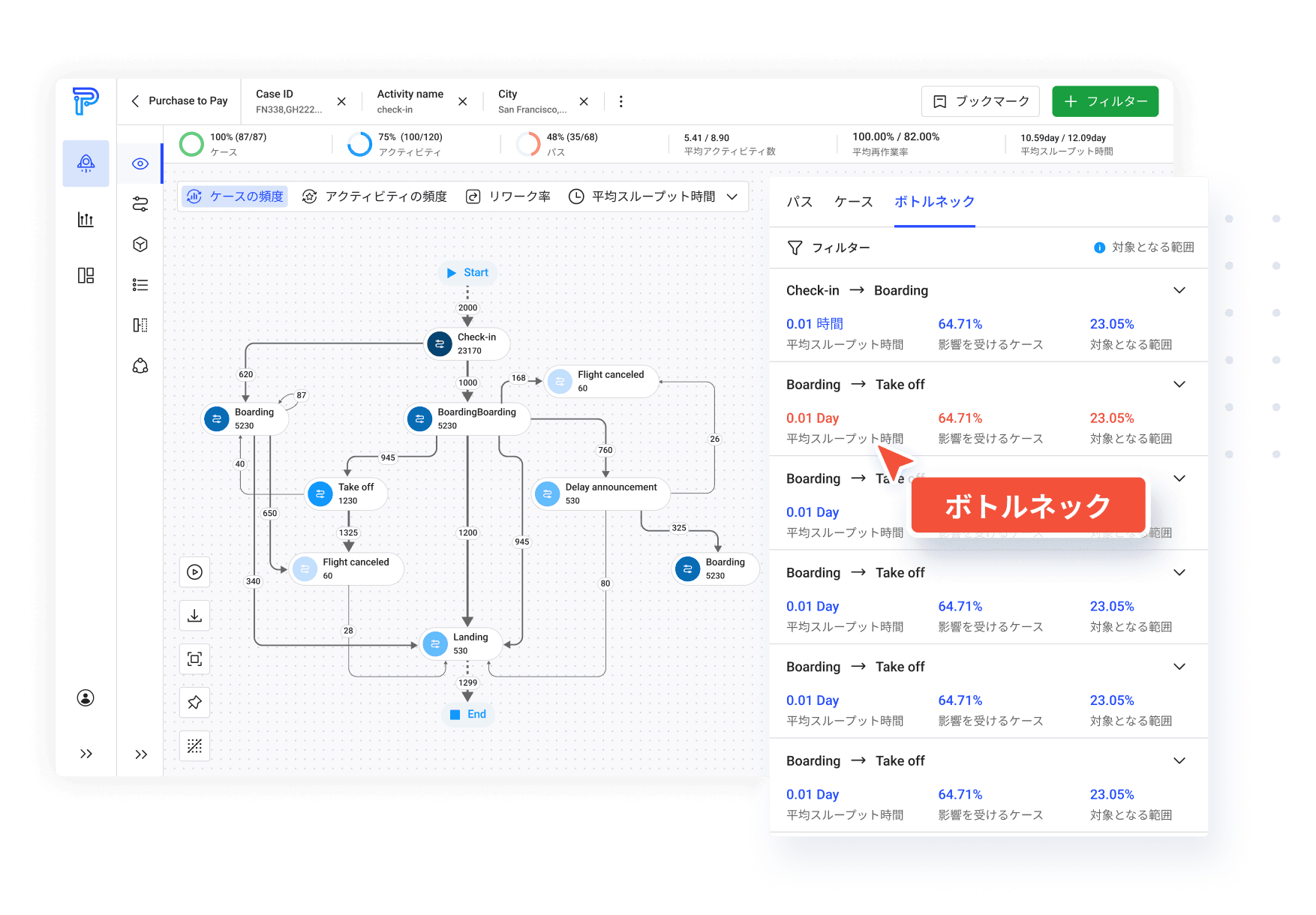Click the 10.59day / 12.09day value
1316x915 pixels.
click(1063, 138)
